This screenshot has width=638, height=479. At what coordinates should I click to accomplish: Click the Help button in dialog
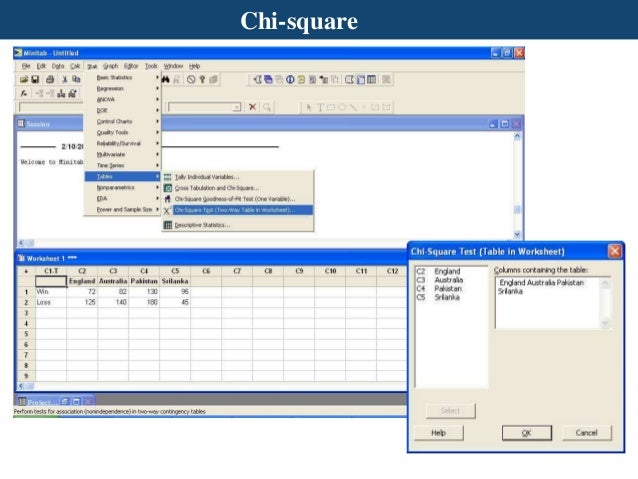tap(439, 433)
